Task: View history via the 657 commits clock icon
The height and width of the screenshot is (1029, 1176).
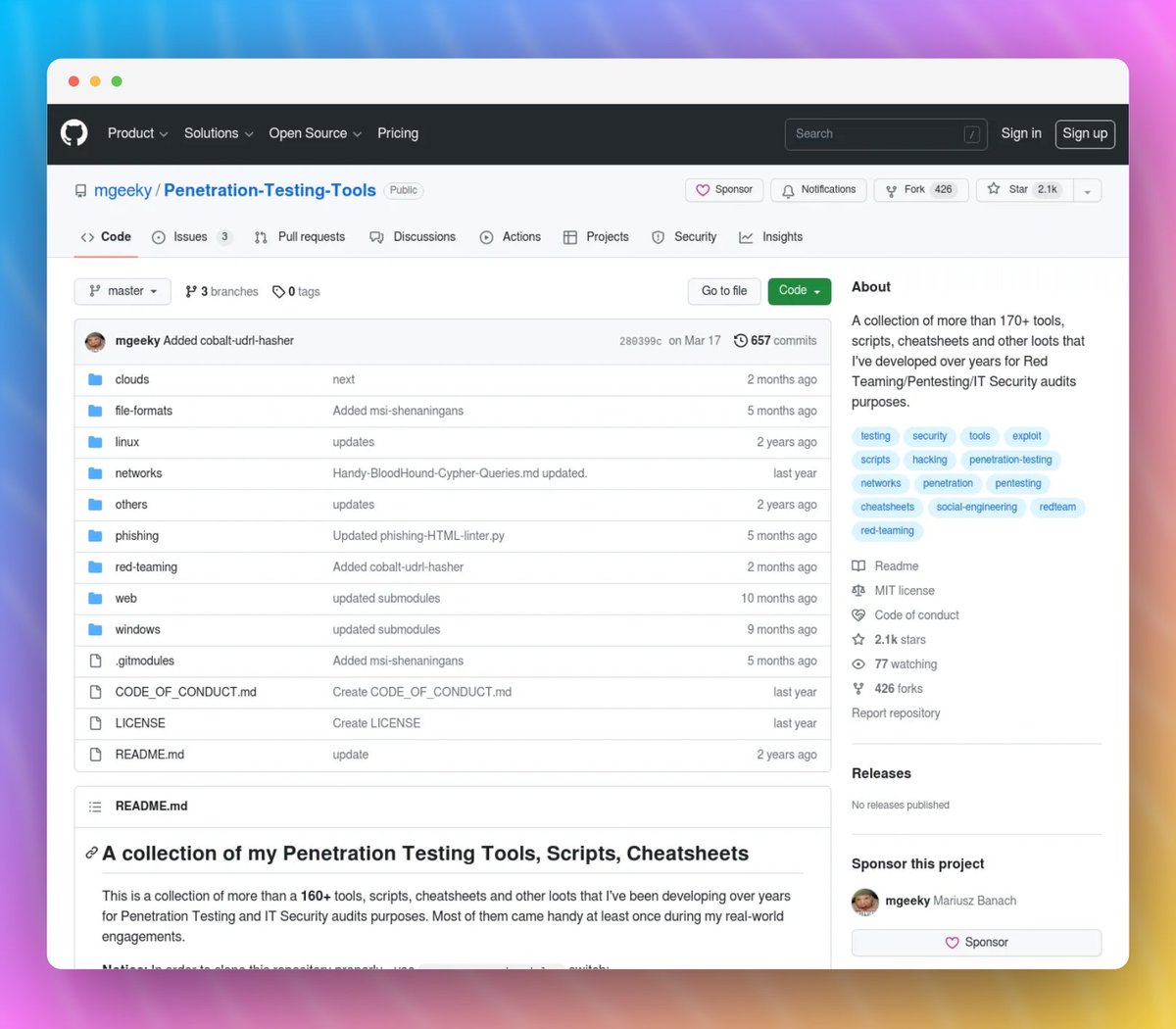Action: tap(741, 340)
